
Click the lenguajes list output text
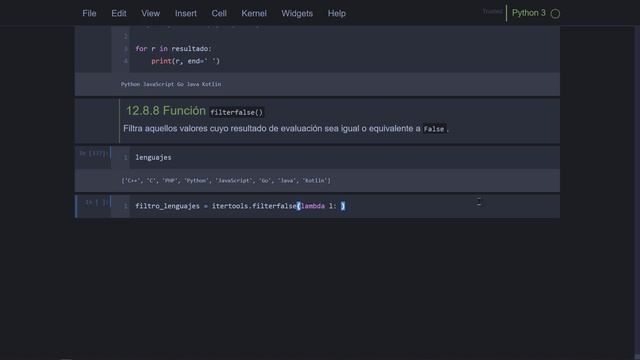[226, 180]
